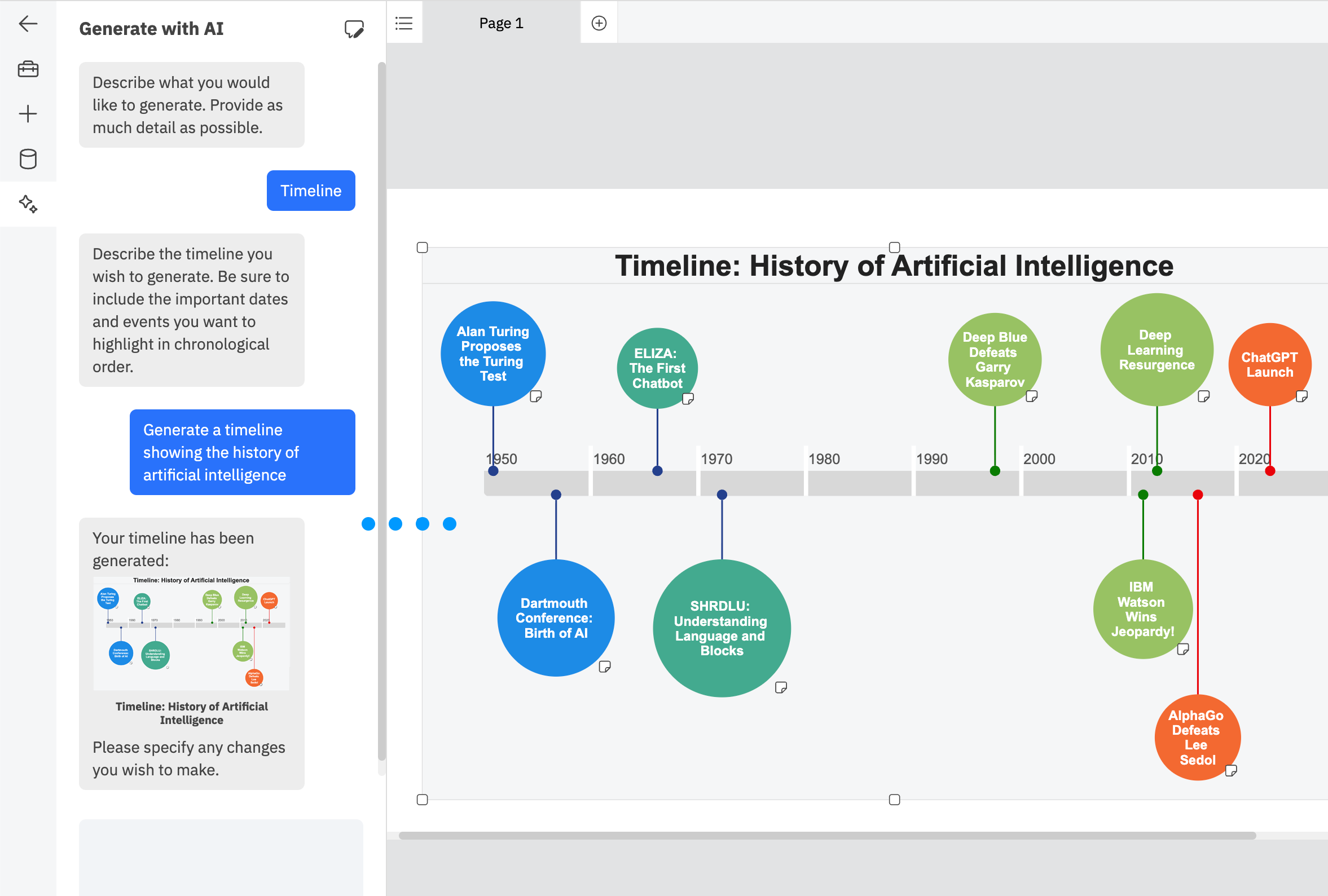Click the canvas horizontal scrollbar
This screenshot has height=896, width=1328.
click(x=827, y=836)
